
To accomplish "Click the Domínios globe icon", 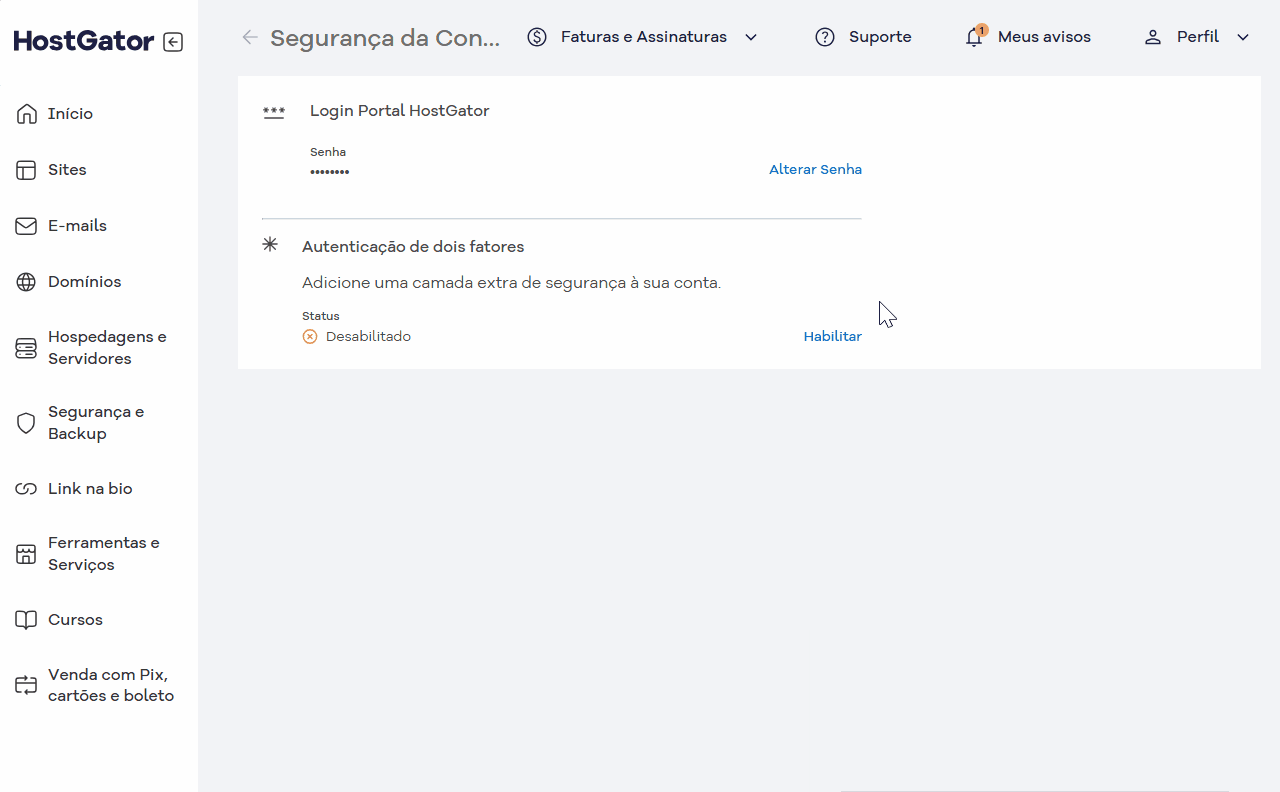I will pyautogui.click(x=26, y=282).
